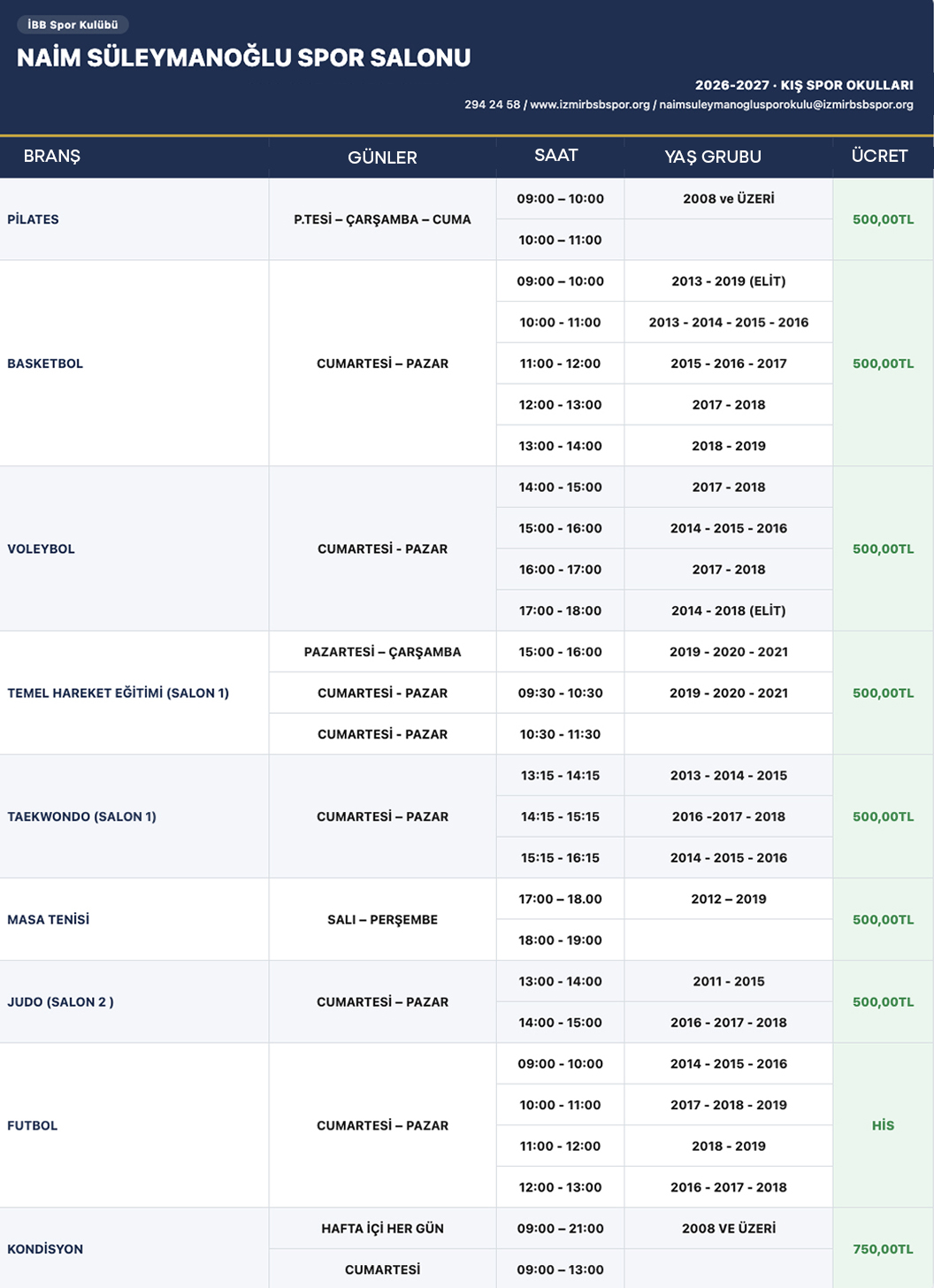Click the 2013 - 2019 (ELİT) basketball group
The height and width of the screenshot is (1288, 934).
pos(729,281)
